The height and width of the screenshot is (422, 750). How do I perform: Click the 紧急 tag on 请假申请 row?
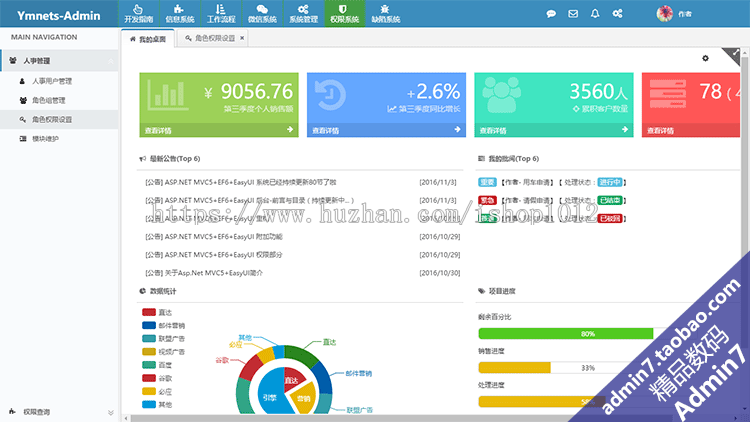[x=487, y=200]
